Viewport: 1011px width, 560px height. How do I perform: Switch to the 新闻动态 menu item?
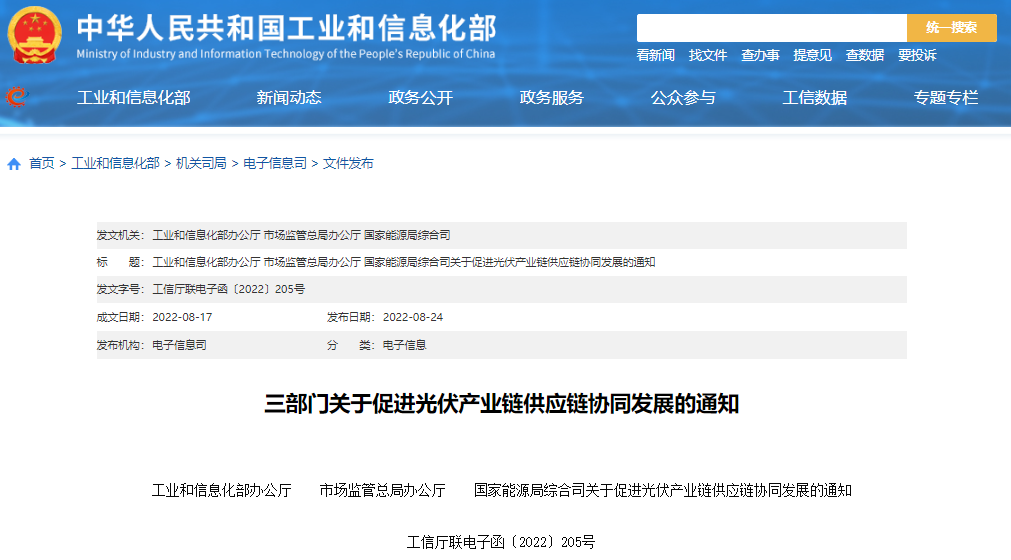click(x=289, y=98)
